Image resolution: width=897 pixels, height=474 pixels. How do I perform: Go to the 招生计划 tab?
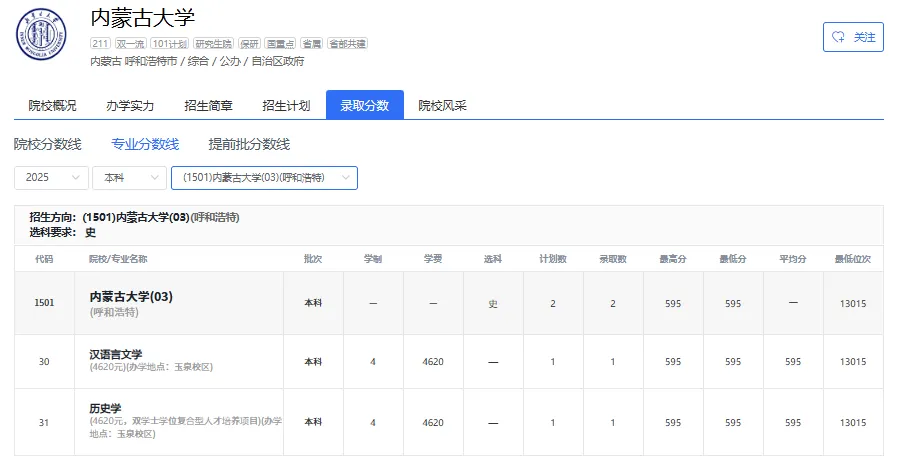pyautogui.click(x=286, y=105)
